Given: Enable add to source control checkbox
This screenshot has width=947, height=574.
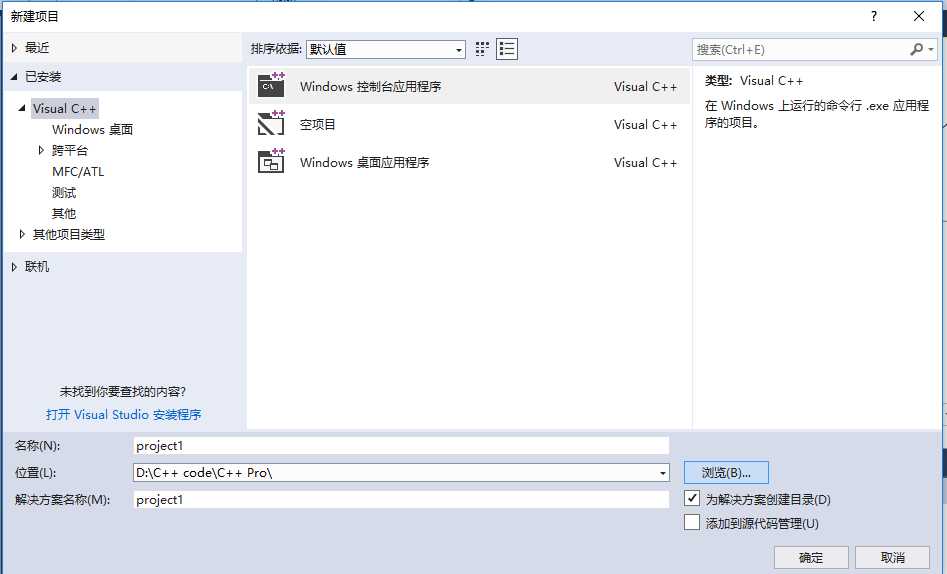Looking at the screenshot, I should point(692,522).
